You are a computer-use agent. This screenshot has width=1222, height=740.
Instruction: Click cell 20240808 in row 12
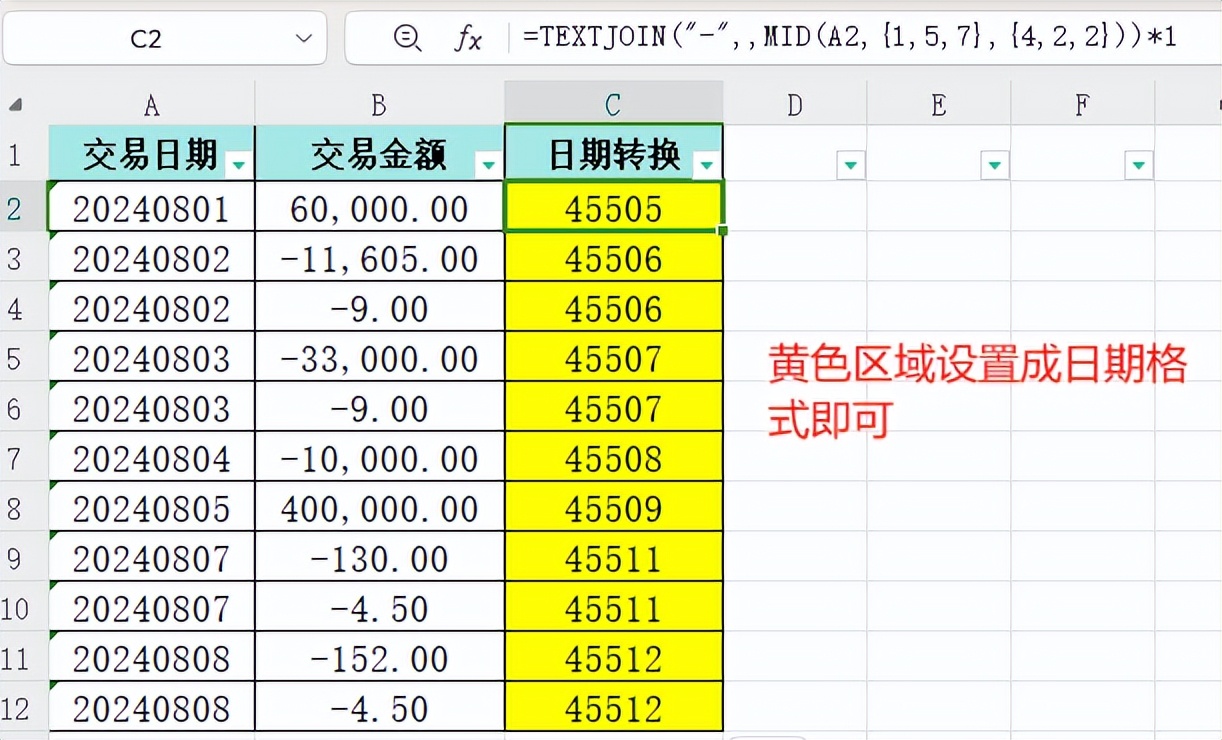(x=152, y=707)
